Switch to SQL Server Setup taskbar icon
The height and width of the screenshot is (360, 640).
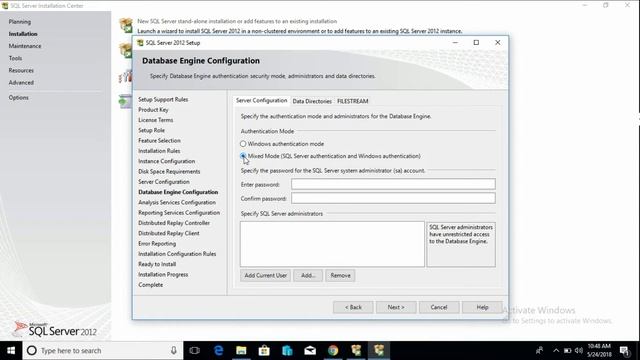click(379, 351)
